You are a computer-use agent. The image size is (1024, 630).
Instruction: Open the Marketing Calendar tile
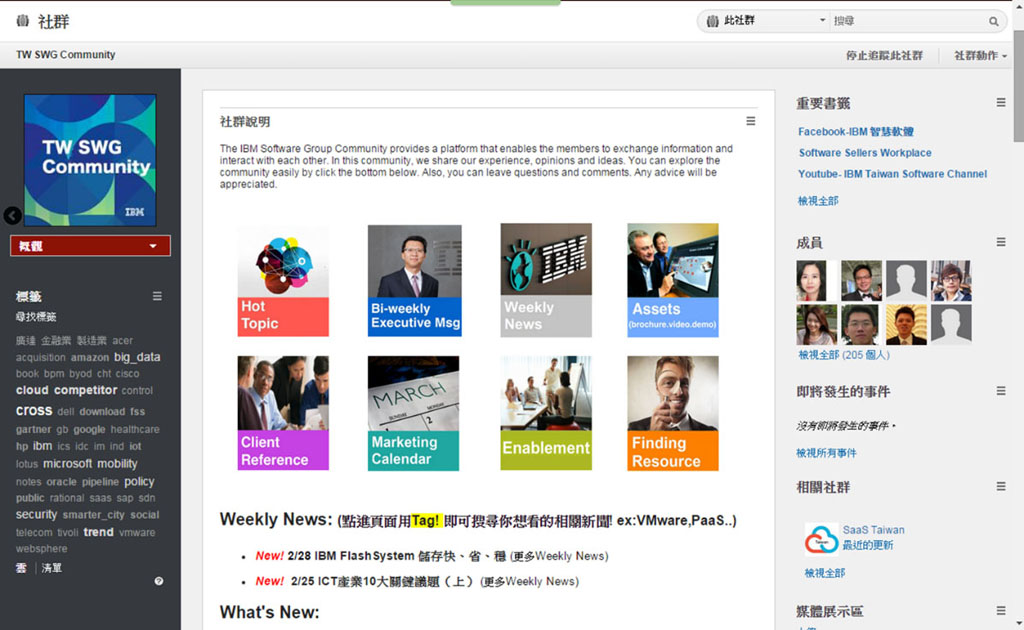(413, 413)
